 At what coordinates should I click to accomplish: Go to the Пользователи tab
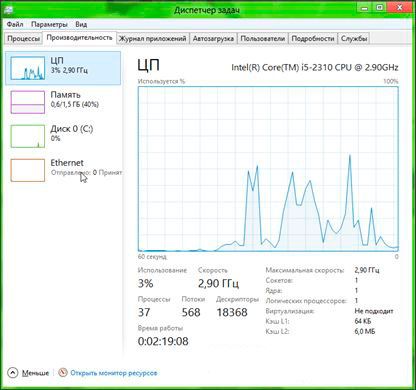coord(263,39)
